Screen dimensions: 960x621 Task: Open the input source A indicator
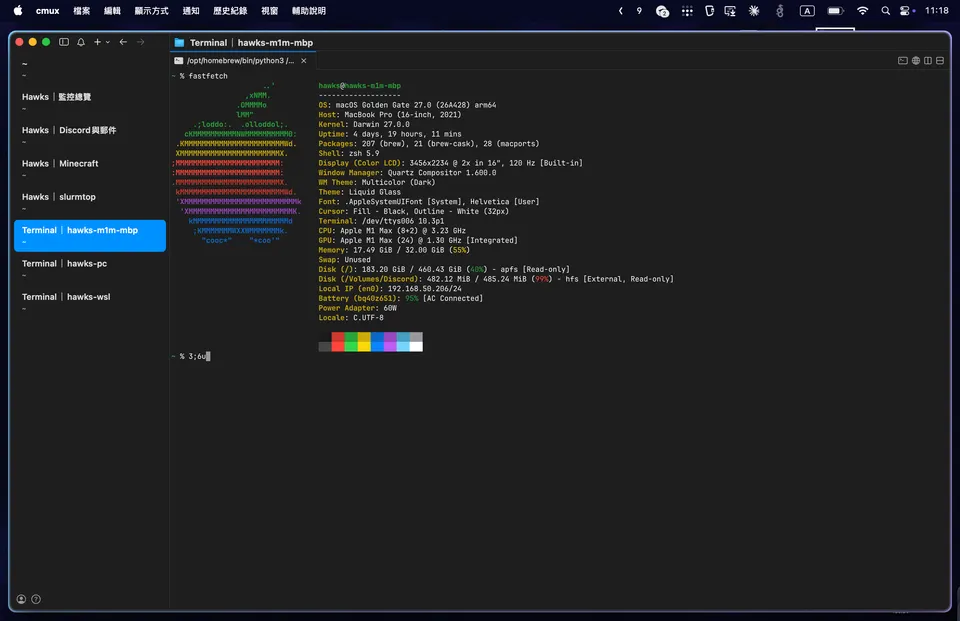pyautogui.click(x=807, y=11)
